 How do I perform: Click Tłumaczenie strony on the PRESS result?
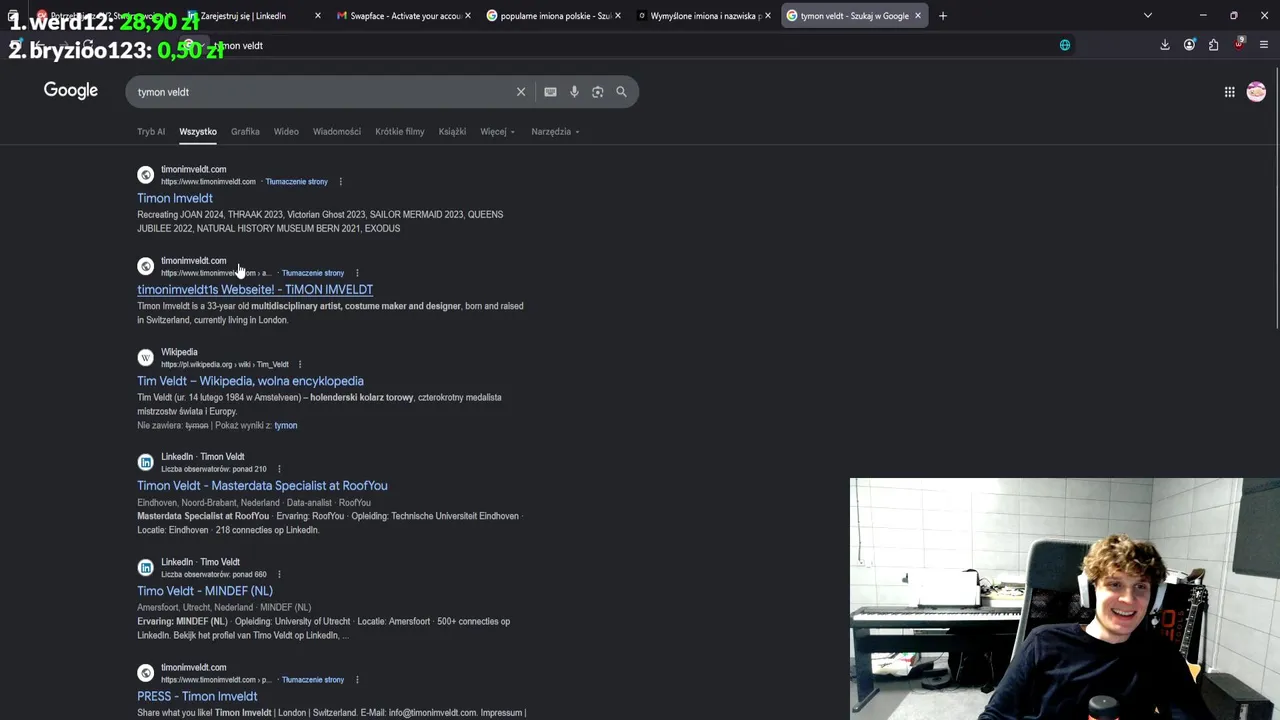(313, 680)
